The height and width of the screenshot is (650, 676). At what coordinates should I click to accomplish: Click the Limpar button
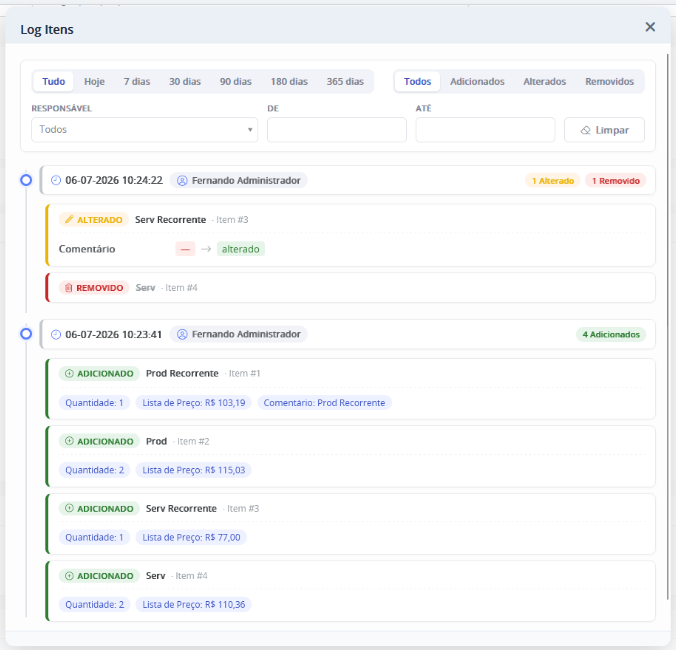tap(604, 130)
